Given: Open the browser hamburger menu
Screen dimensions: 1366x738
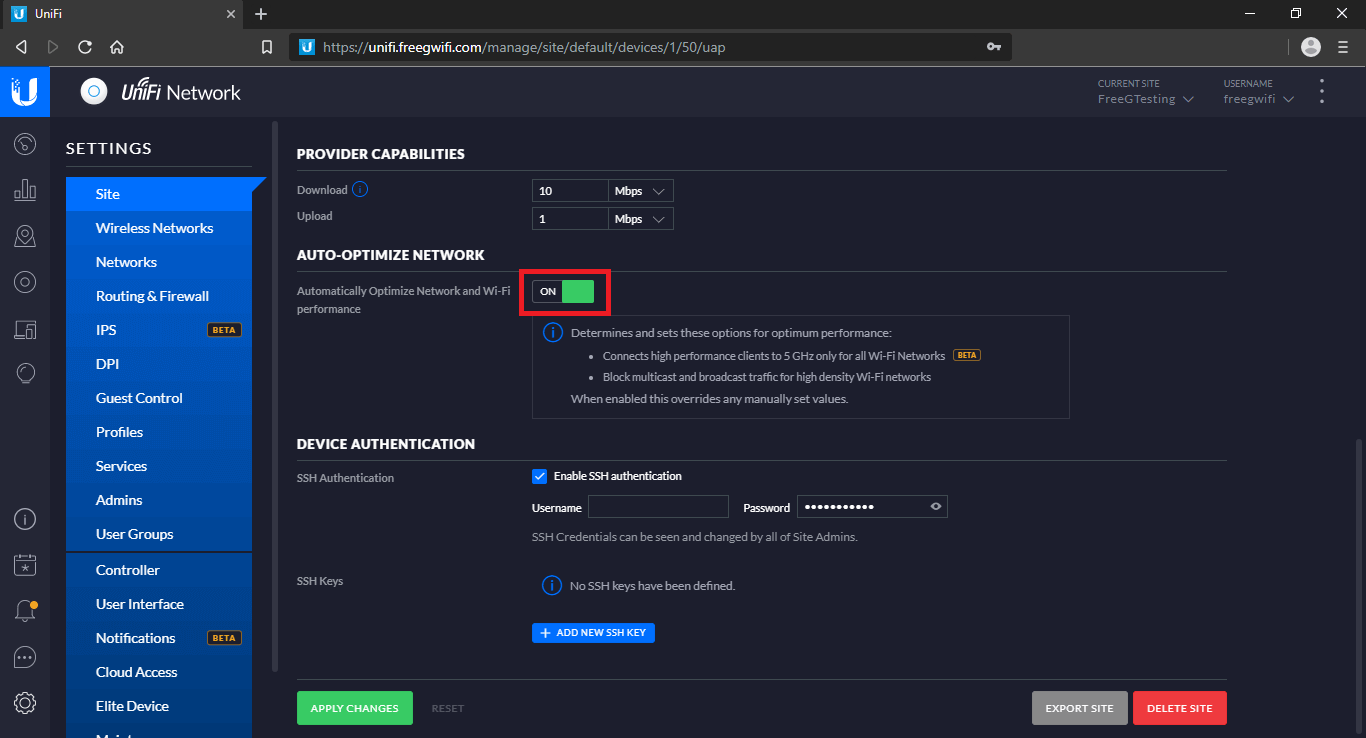Looking at the screenshot, I should (1342, 47).
